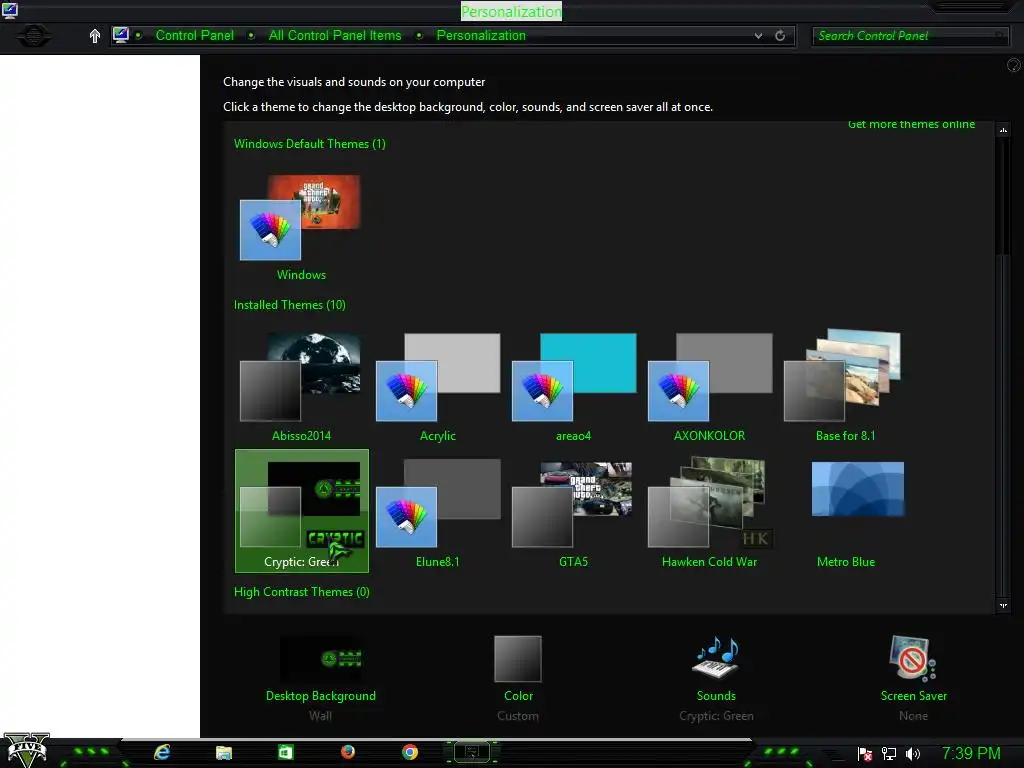Open the volume speaker tray icon

[913, 754]
